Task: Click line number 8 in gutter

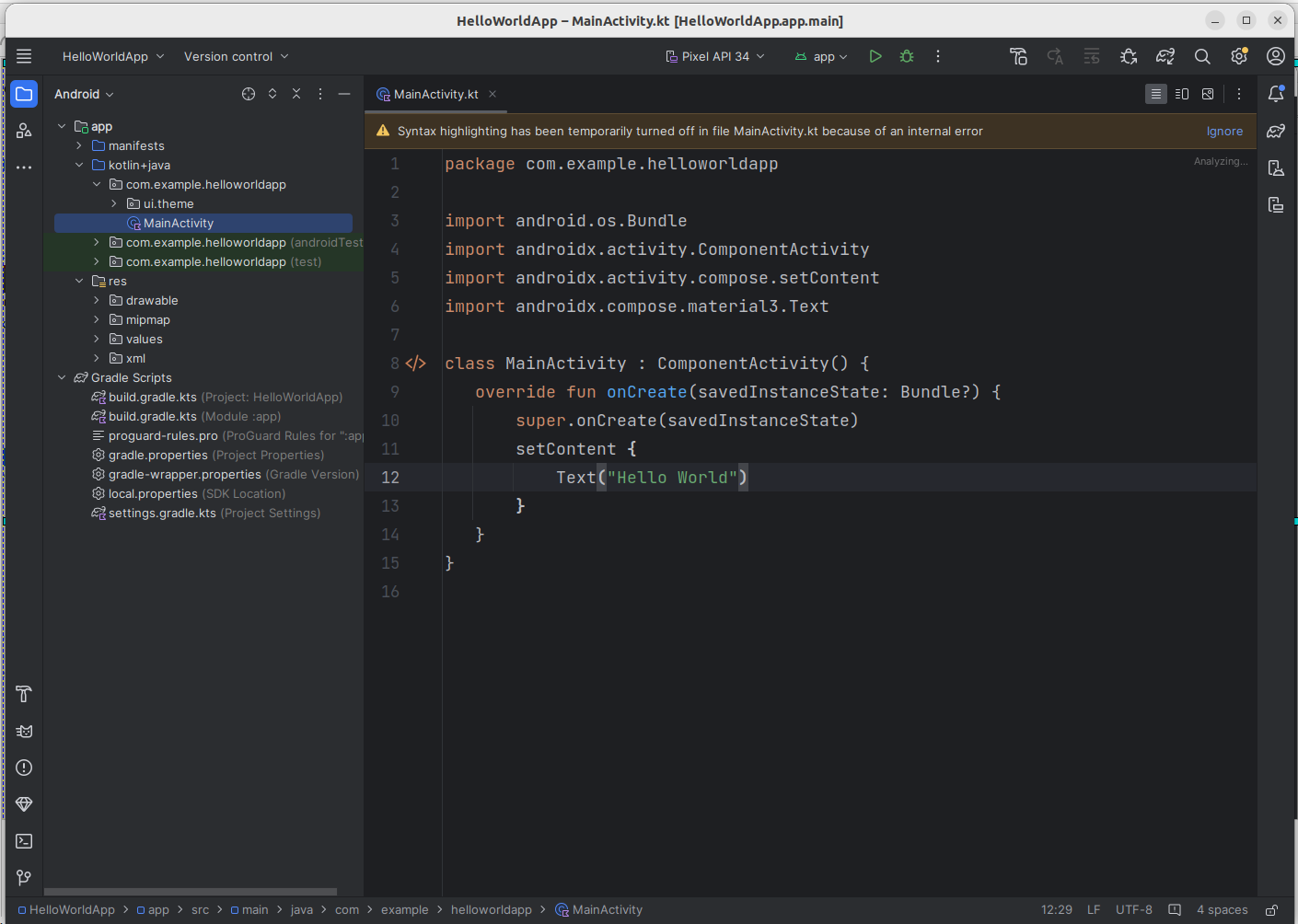Action: (x=394, y=364)
